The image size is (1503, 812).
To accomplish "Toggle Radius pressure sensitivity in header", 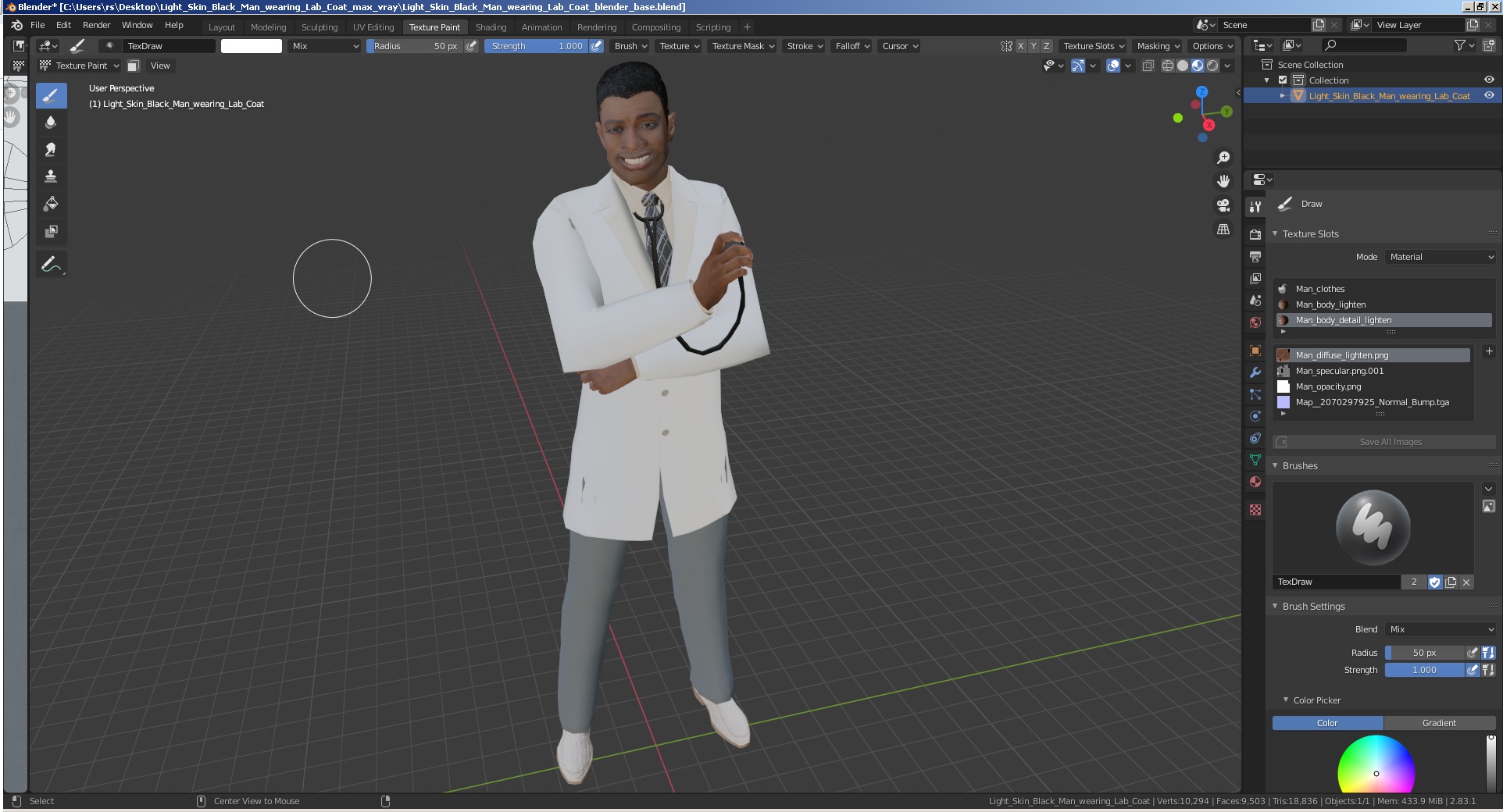I will tap(471, 46).
